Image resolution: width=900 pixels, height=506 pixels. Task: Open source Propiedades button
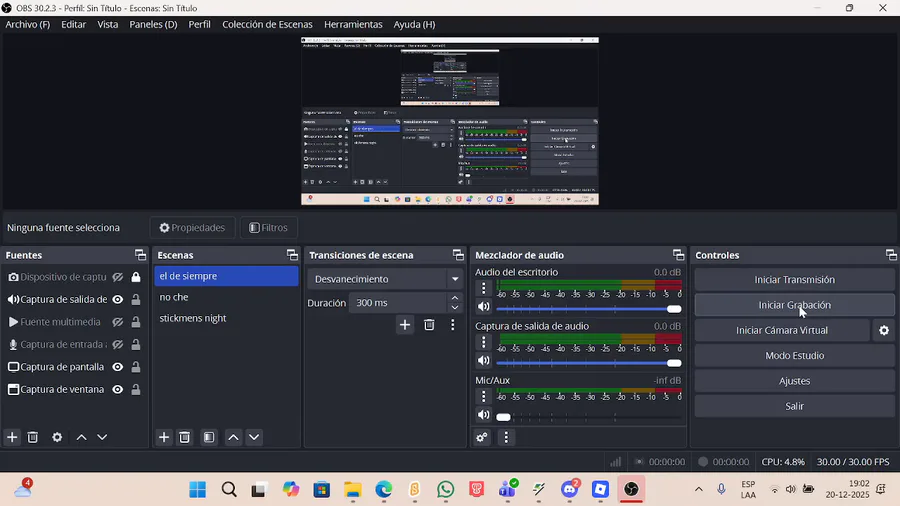[192, 228]
